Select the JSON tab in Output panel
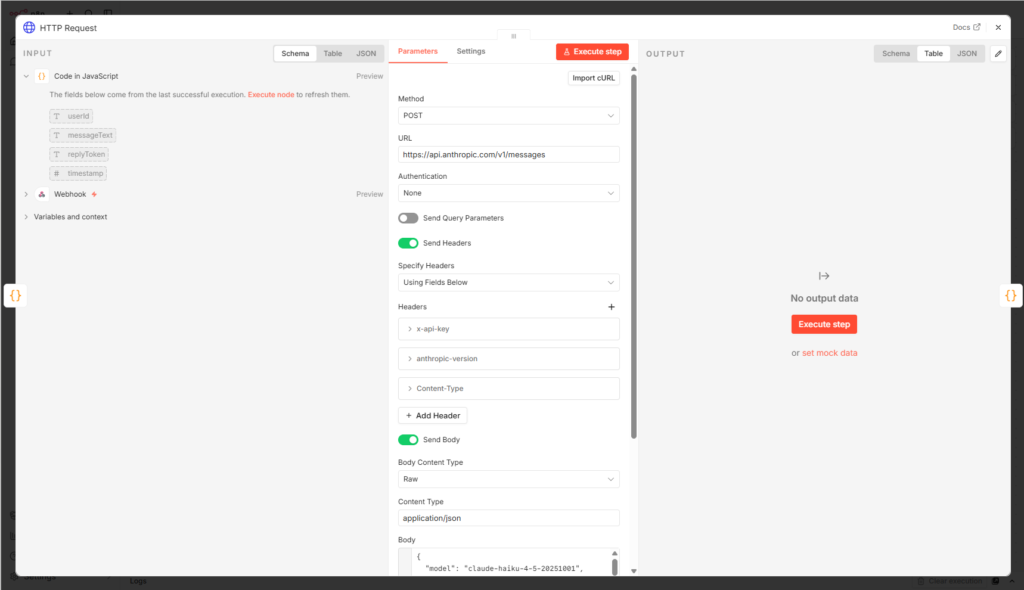1024x590 pixels. click(x=966, y=54)
